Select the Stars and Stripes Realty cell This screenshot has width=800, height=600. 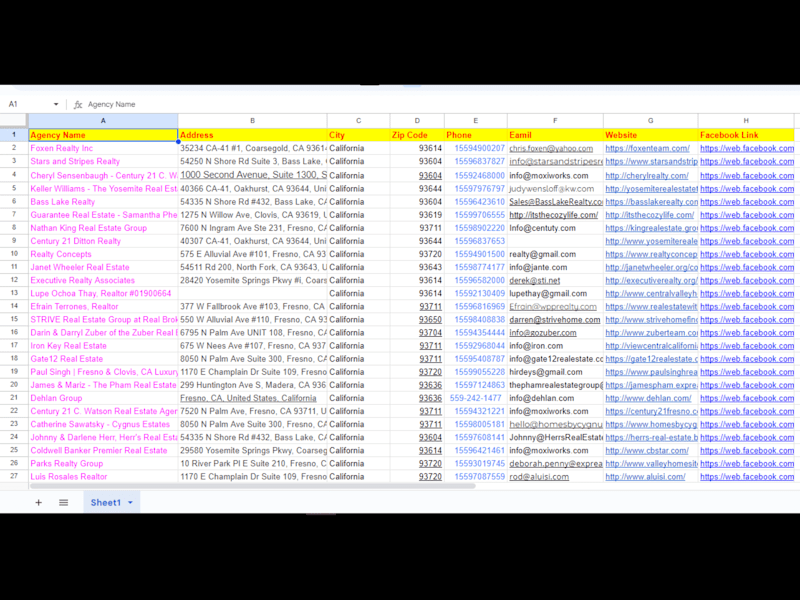tap(103, 161)
